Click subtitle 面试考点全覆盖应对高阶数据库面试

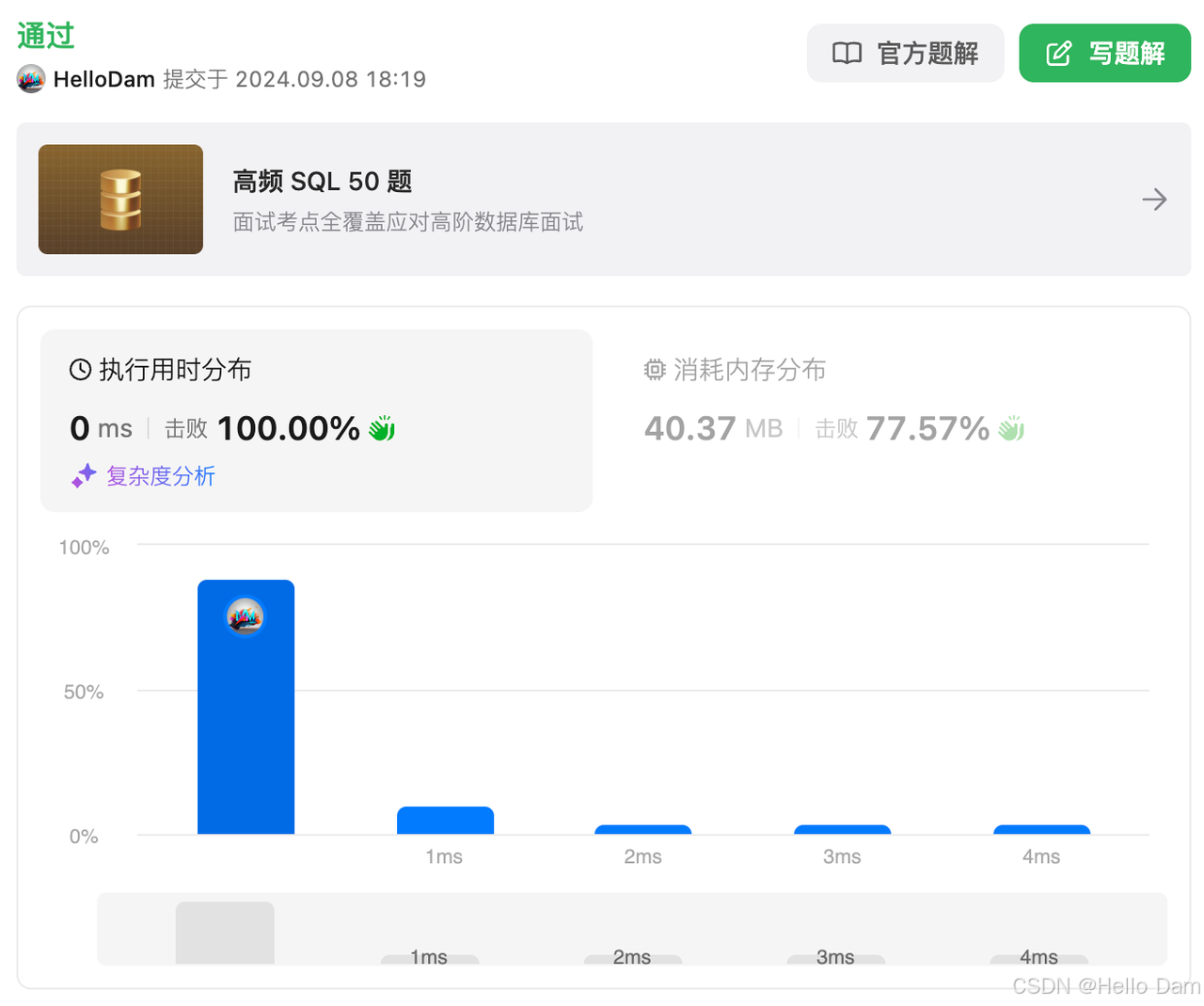tap(408, 222)
